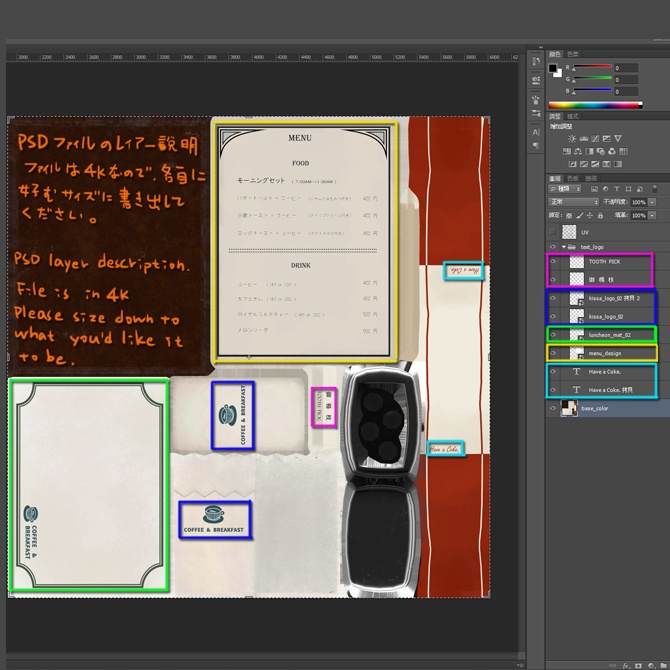
Task: Show the UV layer
Action: 552,231
